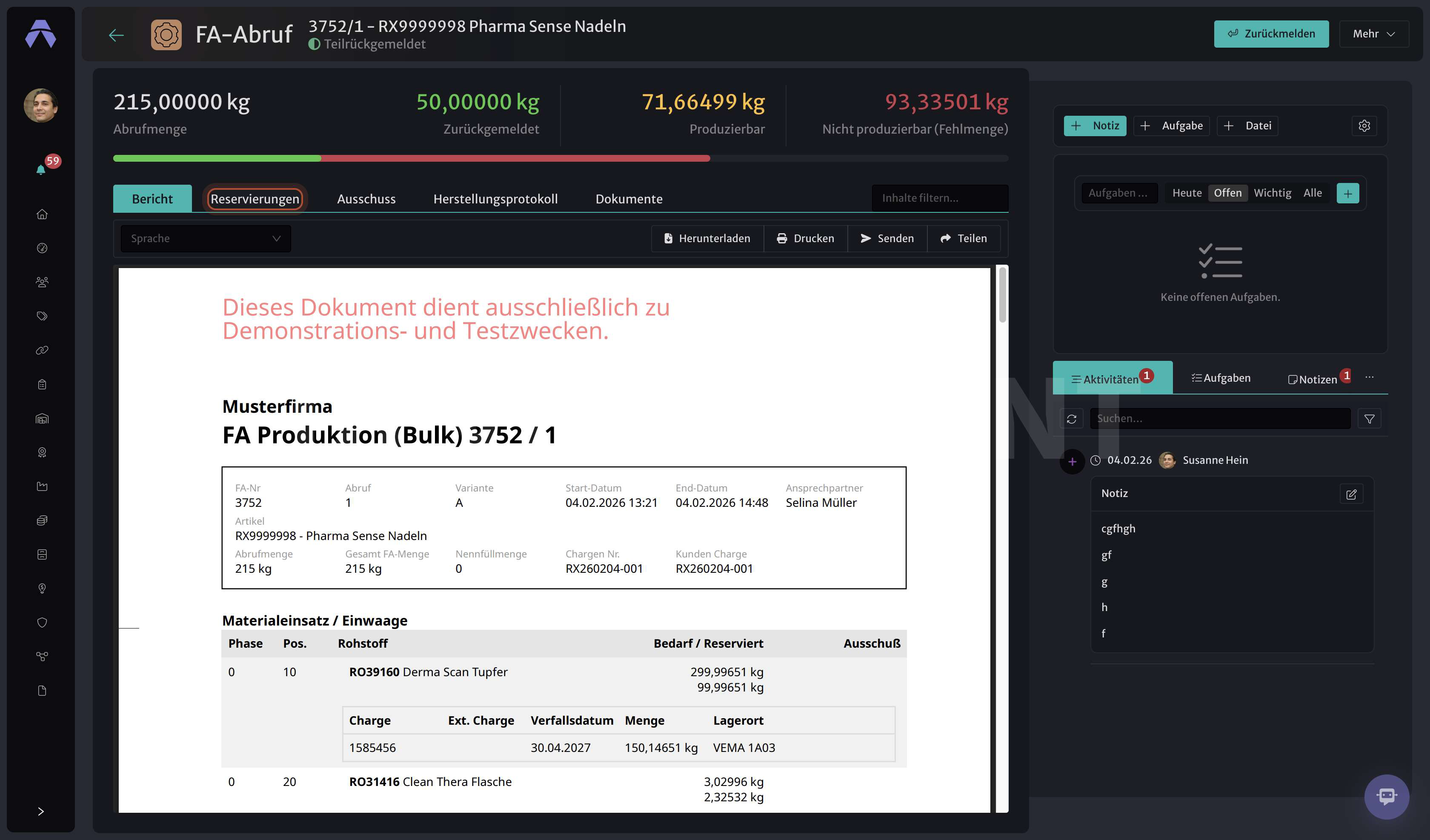
Task: Add task with the teal plus button
Action: [x=1348, y=194]
